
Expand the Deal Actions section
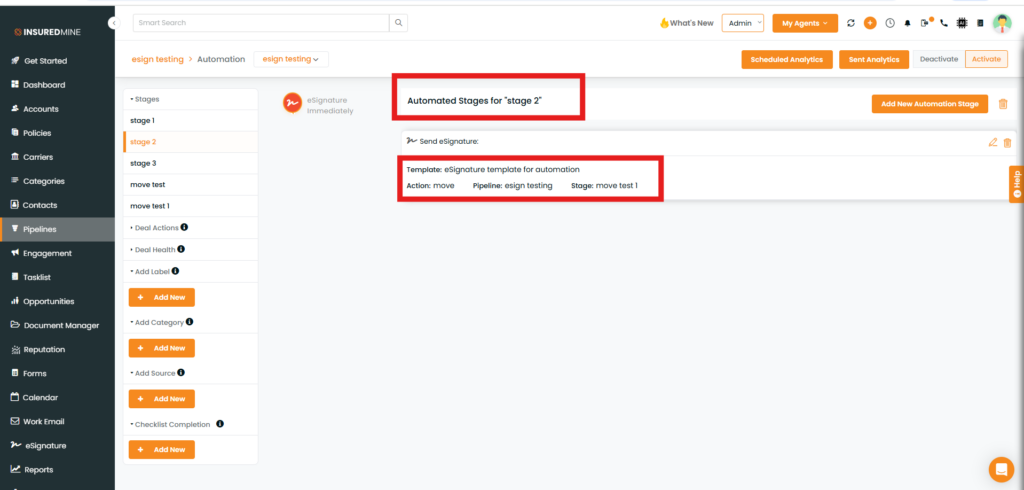tap(156, 228)
